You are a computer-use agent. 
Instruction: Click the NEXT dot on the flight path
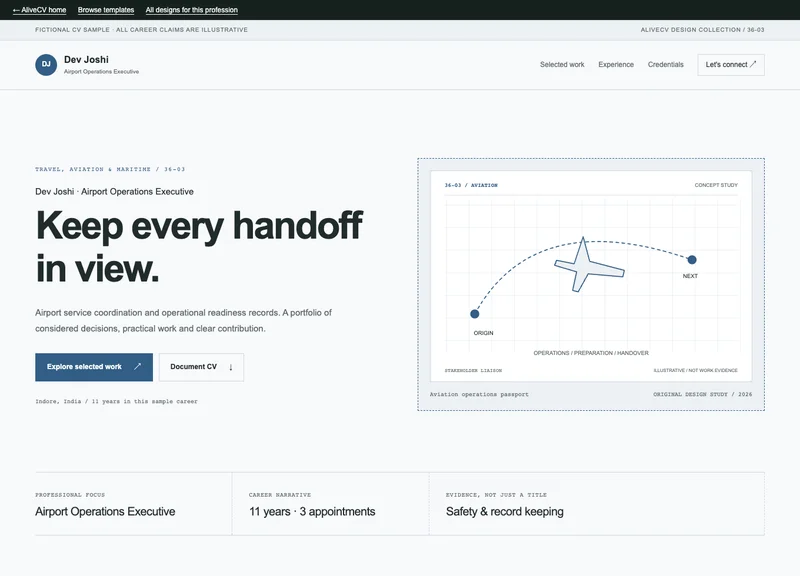[x=692, y=260]
